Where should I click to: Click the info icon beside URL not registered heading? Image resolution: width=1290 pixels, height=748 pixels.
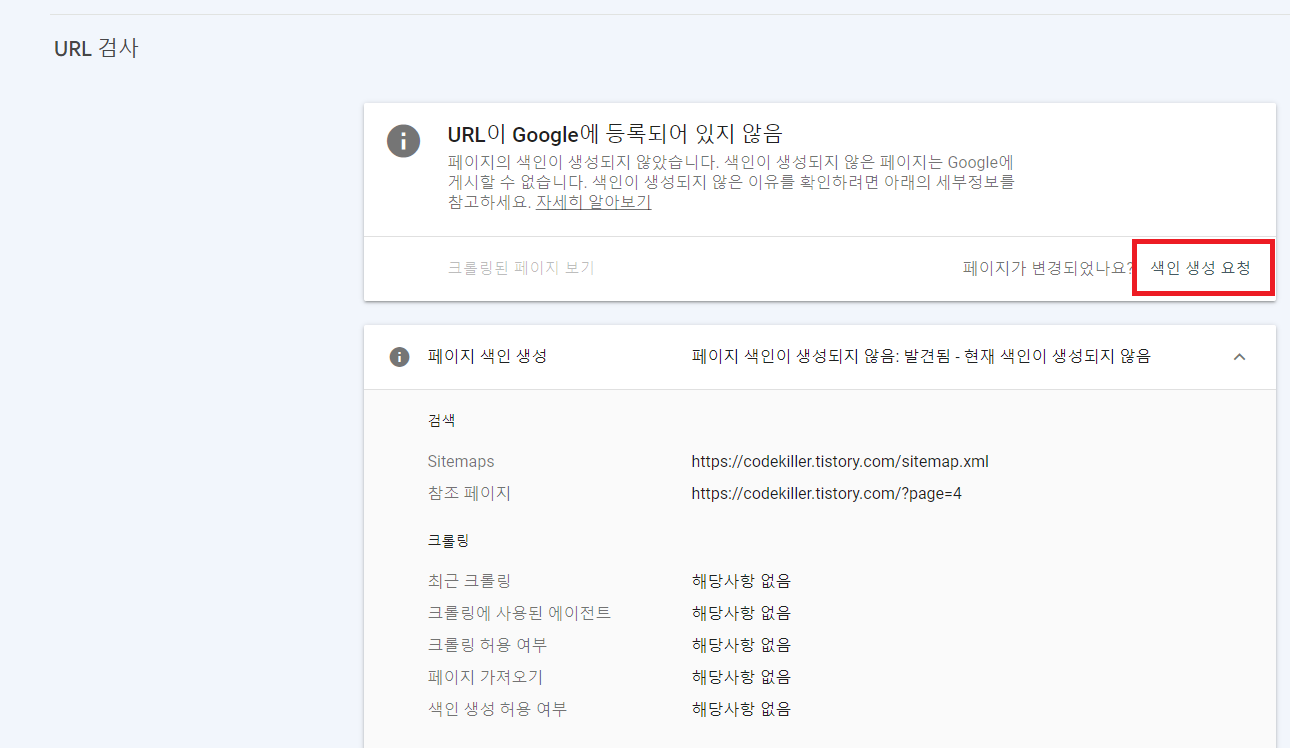pyautogui.click(x=403, y=140)
